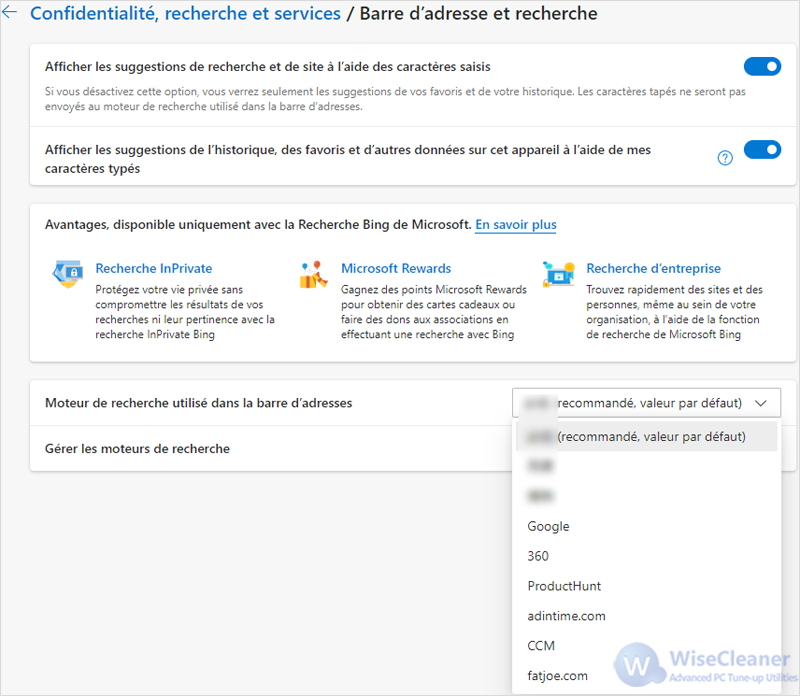Viewport: 800px width, 696px height.
Task: Pick adintime.com from the list
Action: click(x=646, y=616)
